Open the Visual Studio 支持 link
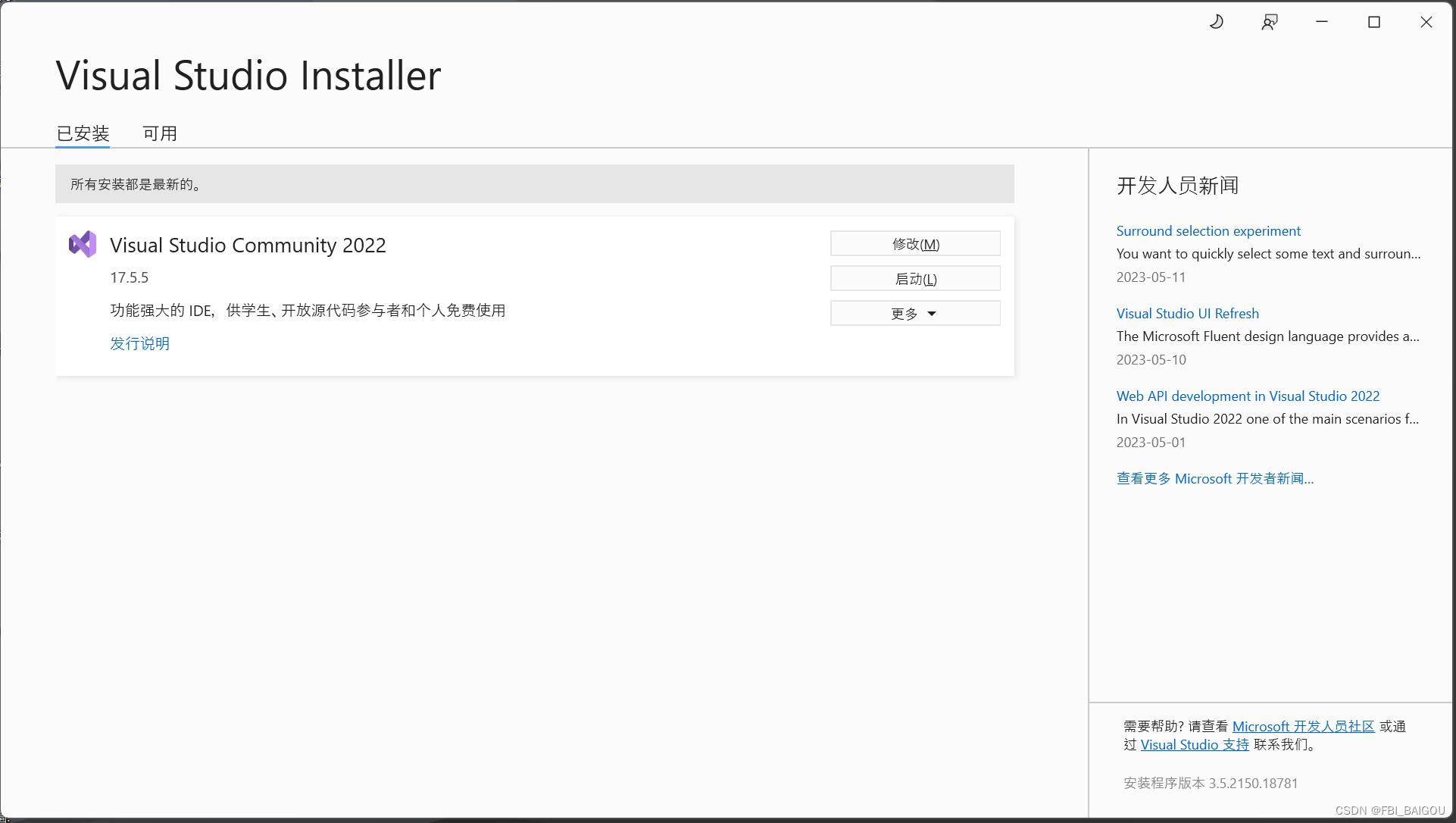This screenshot has width=1456, height=823. [1194, 744]
